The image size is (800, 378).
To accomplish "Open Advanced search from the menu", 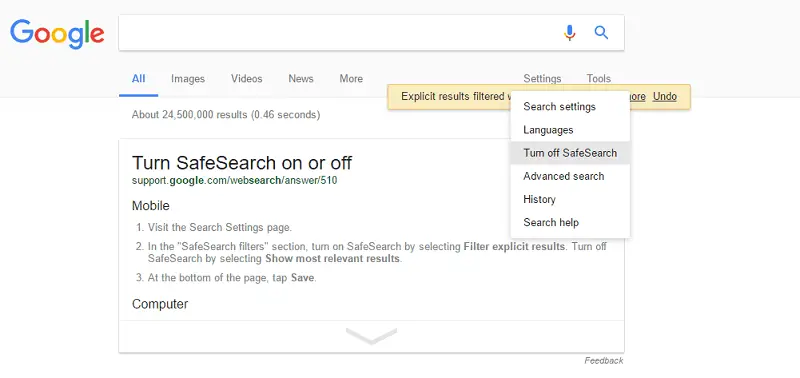I will pyautogui.click(x=570, y=176).
